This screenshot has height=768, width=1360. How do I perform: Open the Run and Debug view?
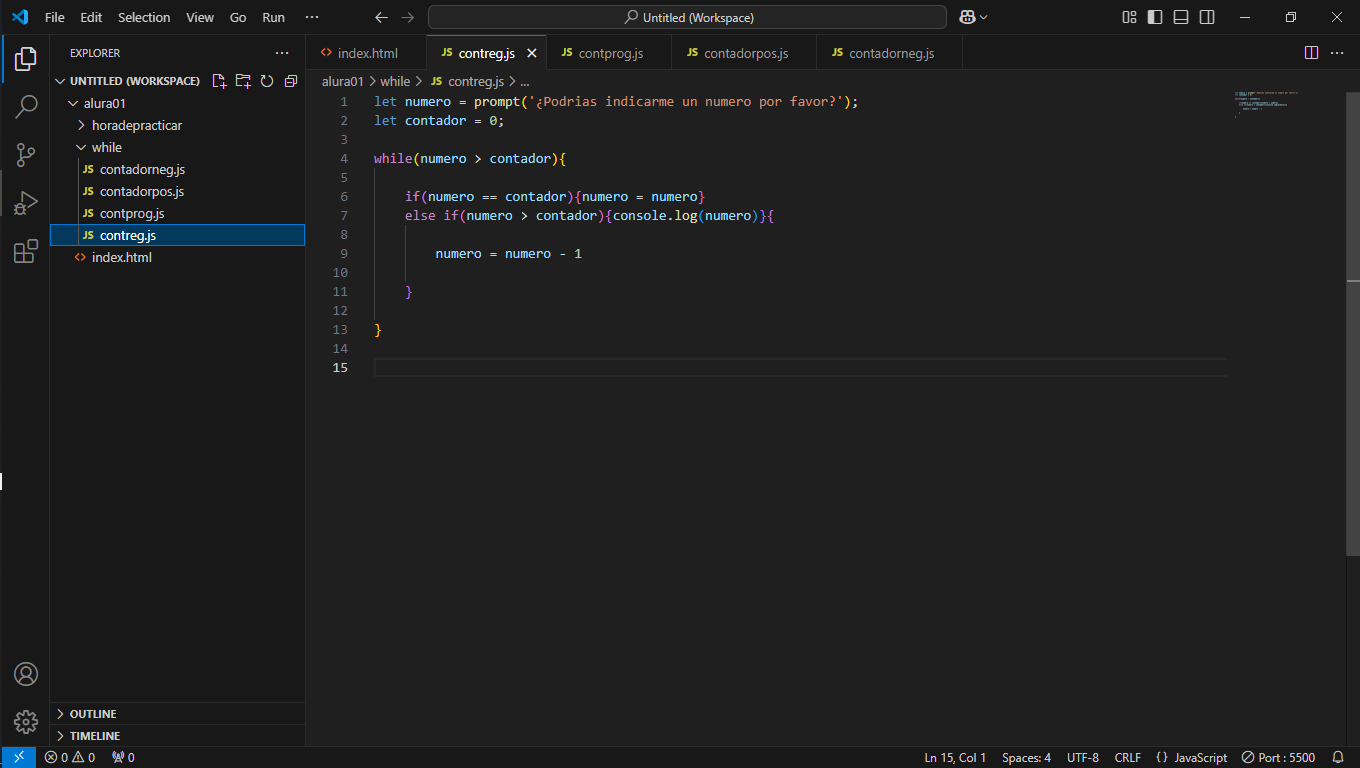pyautogui.click(x=26, y=203)
